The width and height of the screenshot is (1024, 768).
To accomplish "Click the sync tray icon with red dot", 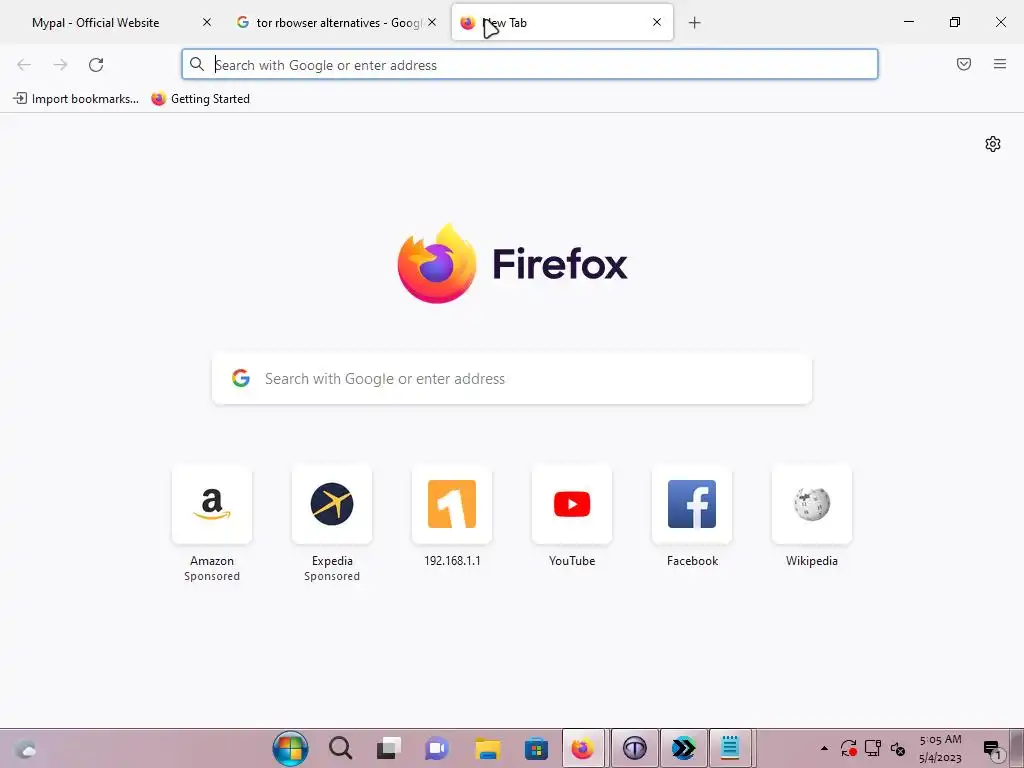I will (x=848, y=748).
